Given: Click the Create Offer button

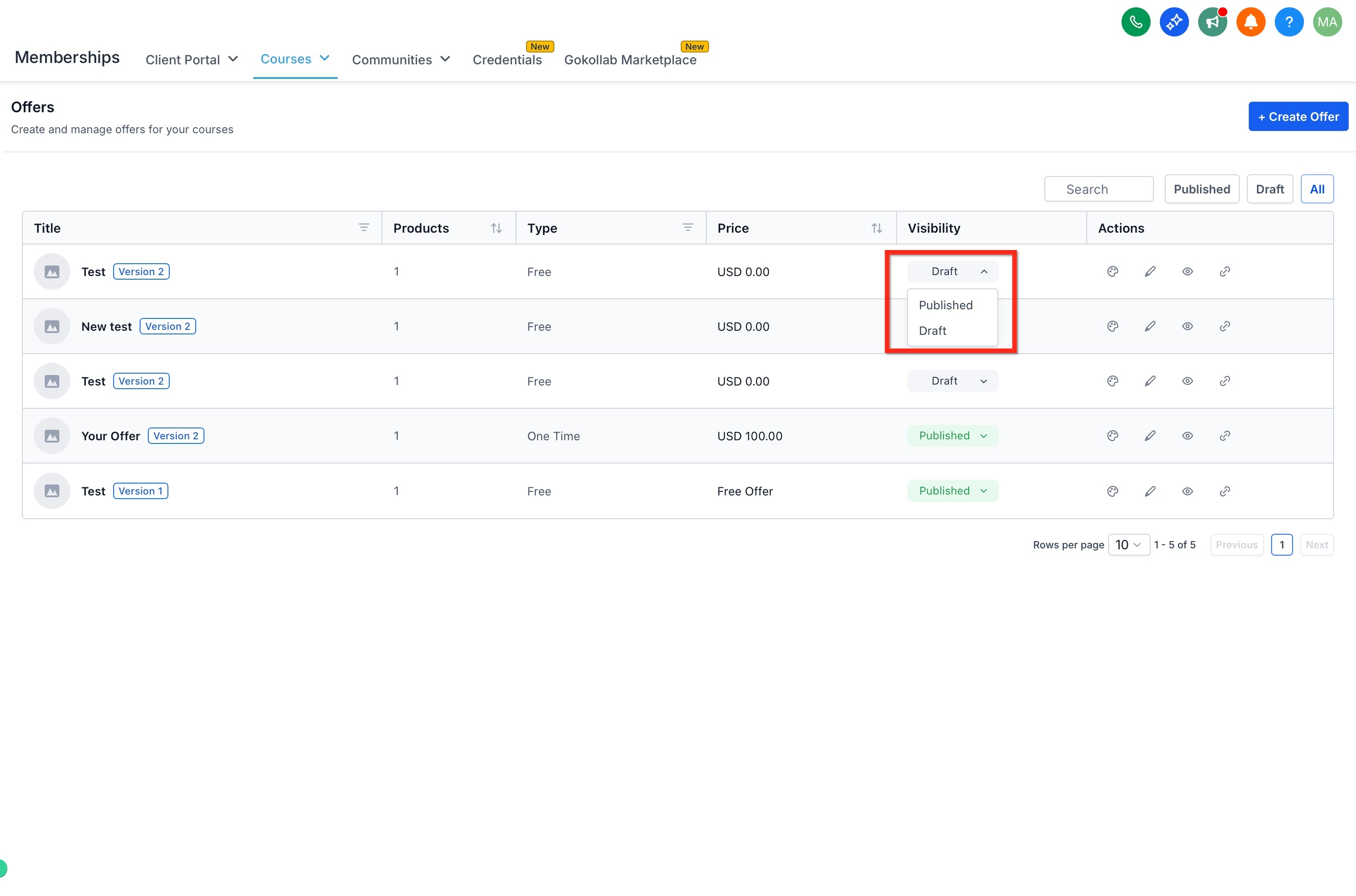Looking at the screenshot, I should click(x=1298, y=117).
